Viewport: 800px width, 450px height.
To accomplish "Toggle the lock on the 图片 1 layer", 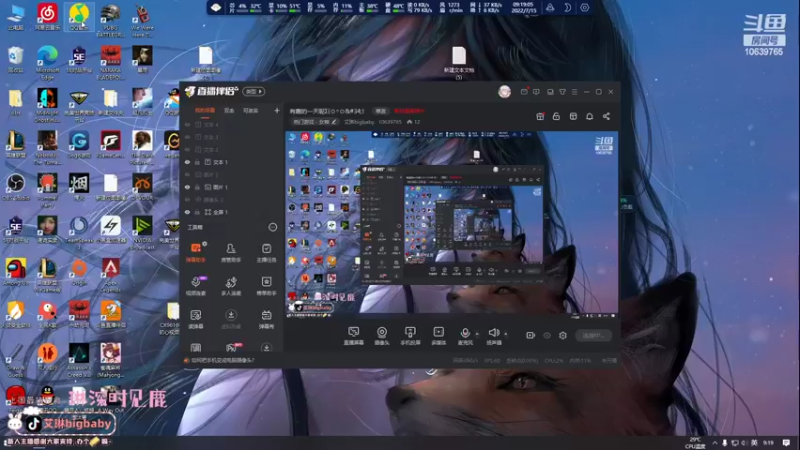I will [x=197, y=187].
